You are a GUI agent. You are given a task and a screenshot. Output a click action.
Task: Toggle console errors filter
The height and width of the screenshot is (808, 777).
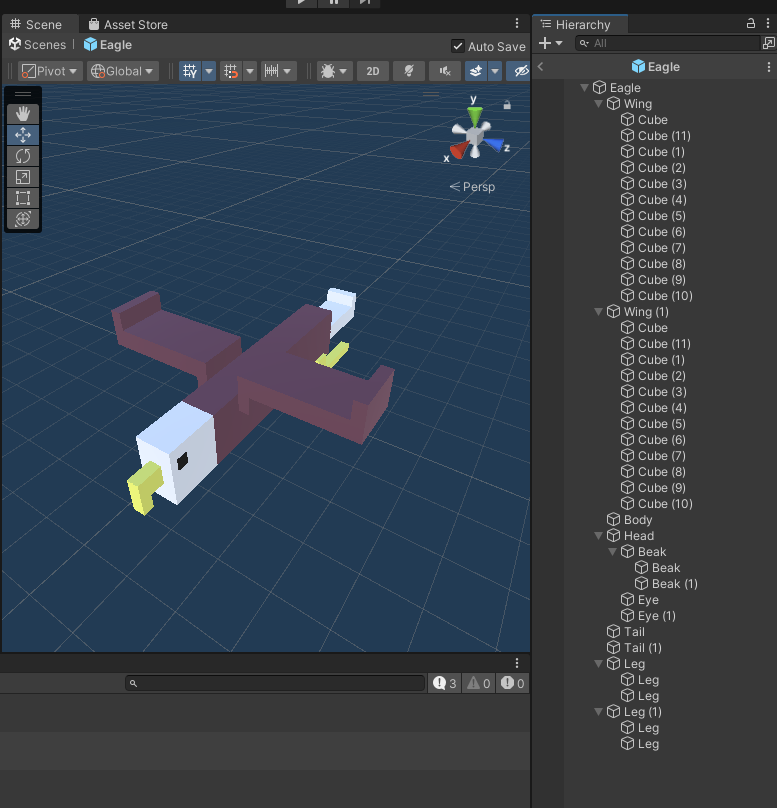[x=513, y=683]
